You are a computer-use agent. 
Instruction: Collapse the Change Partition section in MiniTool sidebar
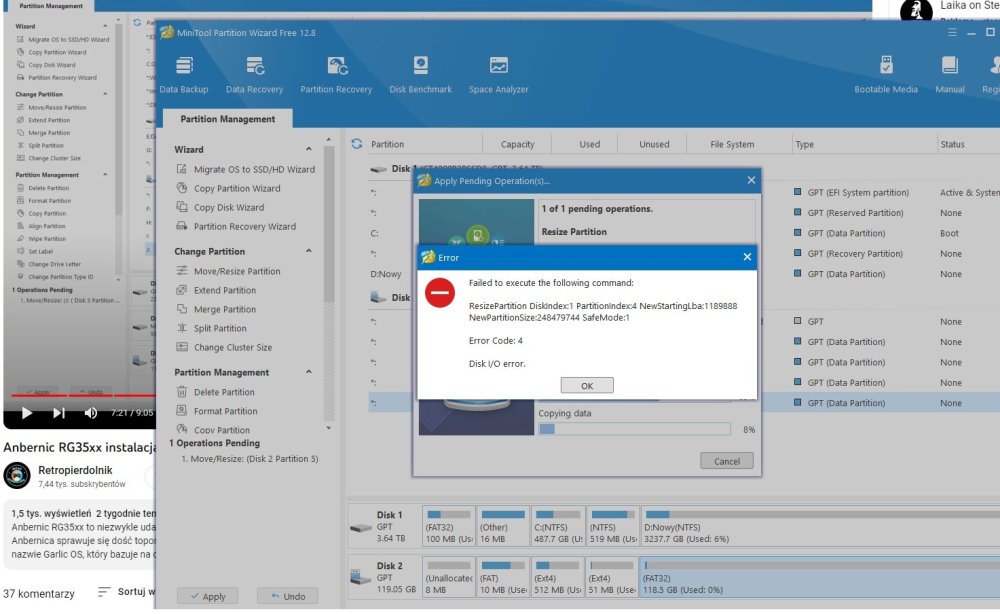pos(309,251)
